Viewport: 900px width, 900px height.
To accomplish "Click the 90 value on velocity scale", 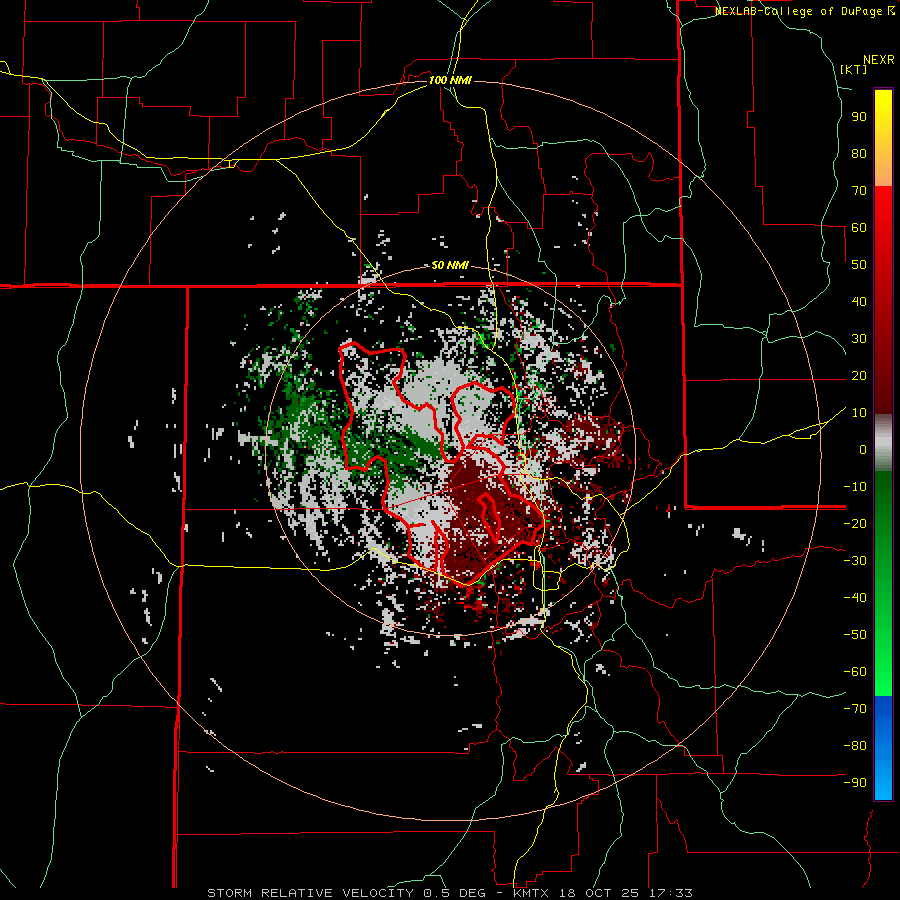I will (x=859, y=117).
